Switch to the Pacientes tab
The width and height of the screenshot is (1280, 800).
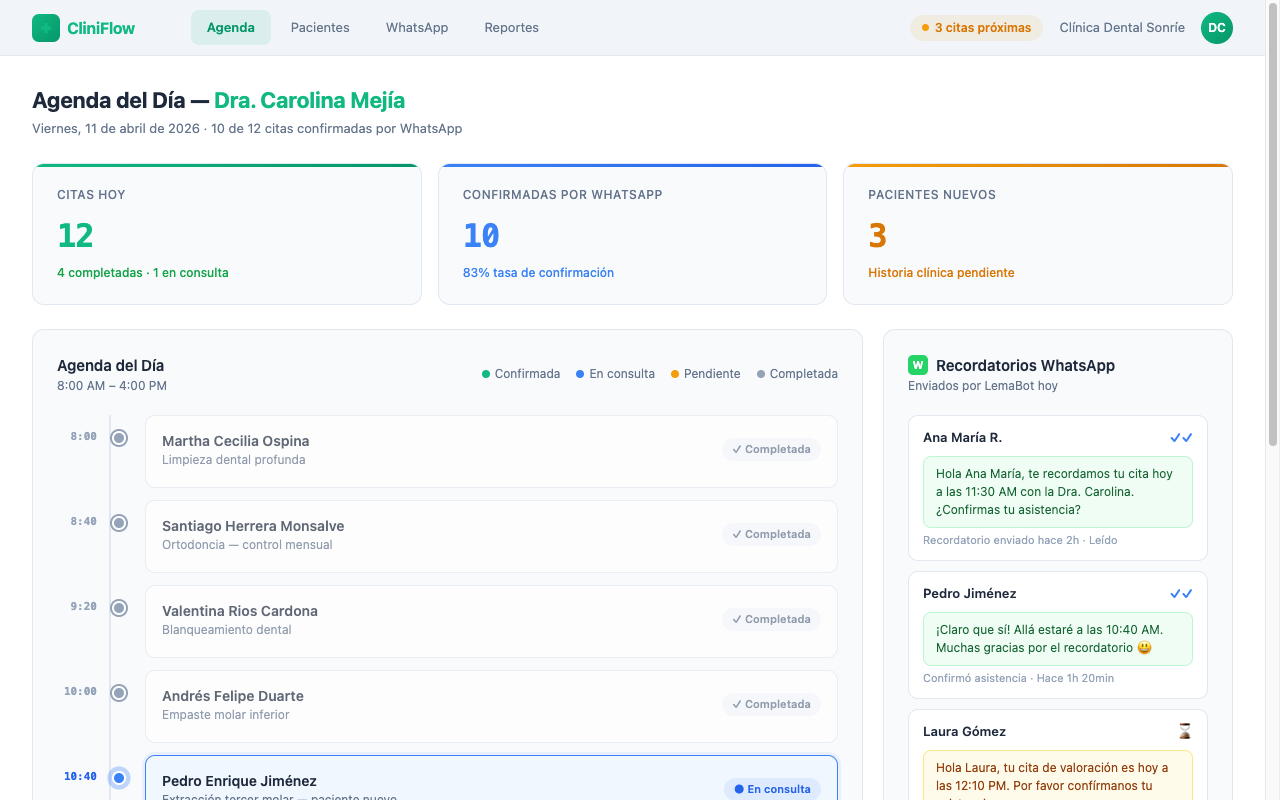320,27
